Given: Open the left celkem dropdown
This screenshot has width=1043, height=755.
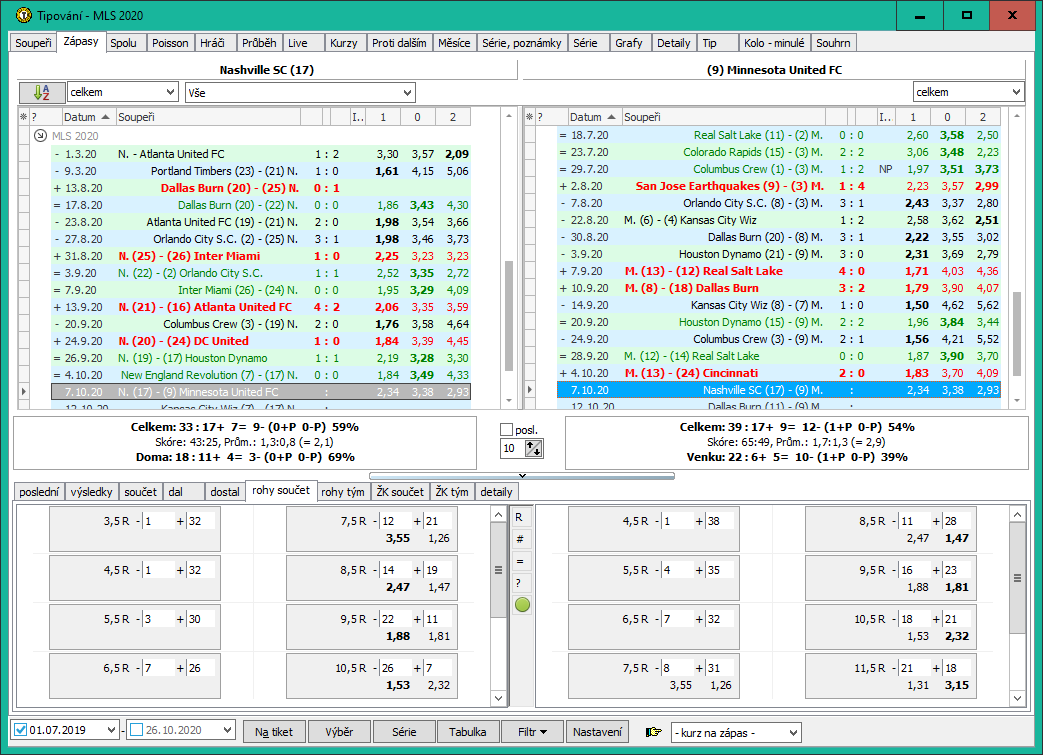Looking at the screenshot, I should 123,92.
